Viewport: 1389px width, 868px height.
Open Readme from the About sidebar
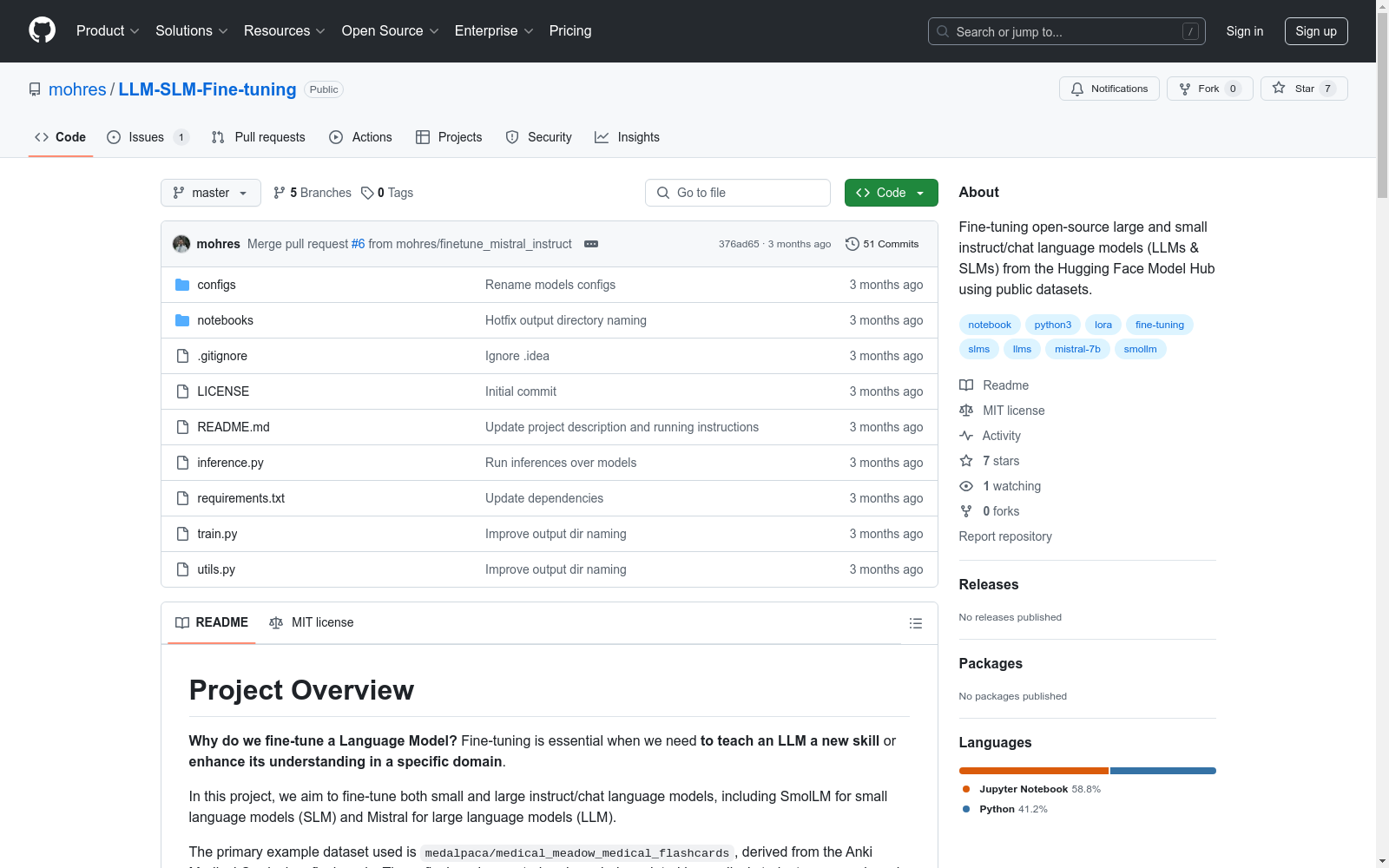(x=994, y=385)
